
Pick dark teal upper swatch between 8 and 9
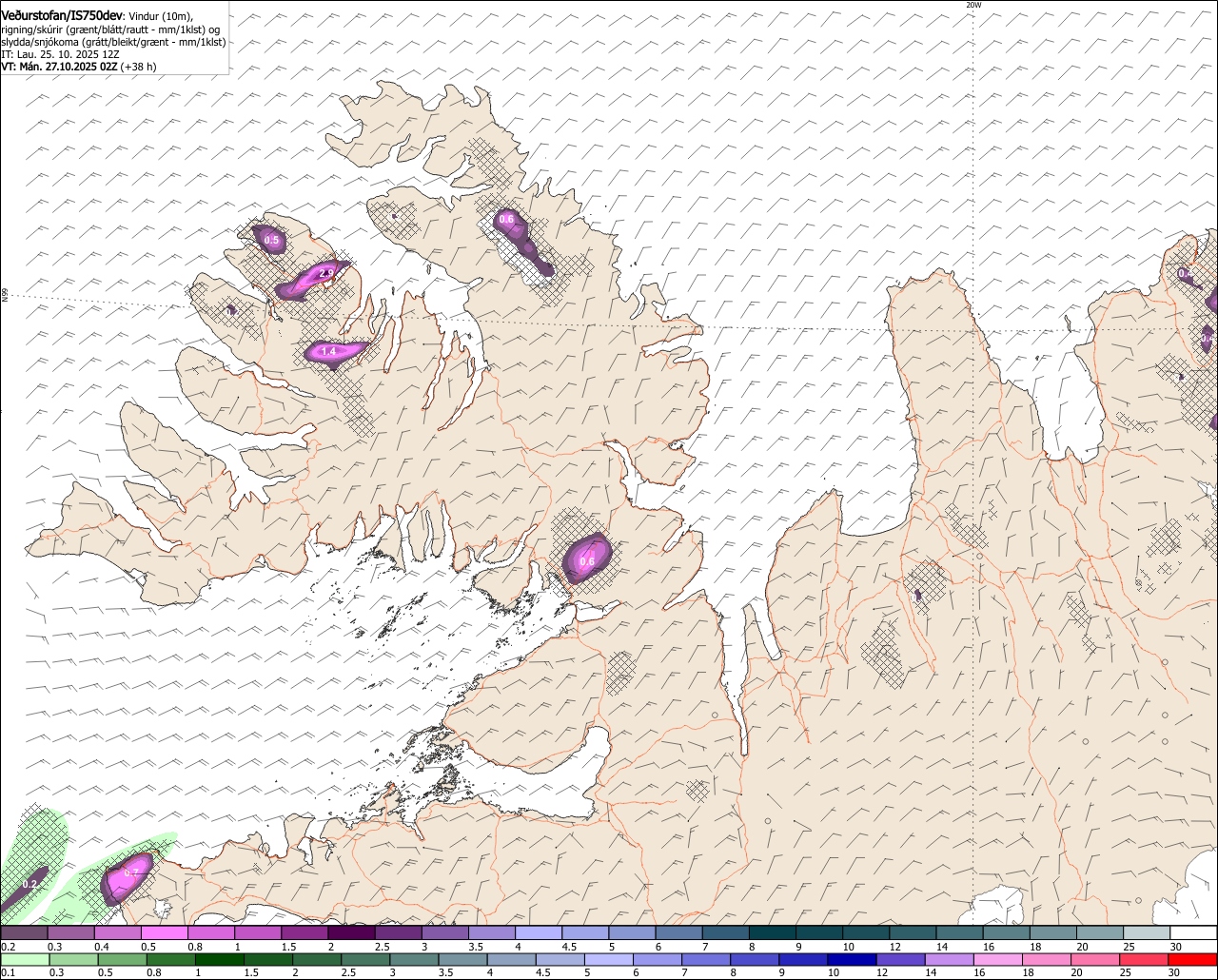click(773, 933)
